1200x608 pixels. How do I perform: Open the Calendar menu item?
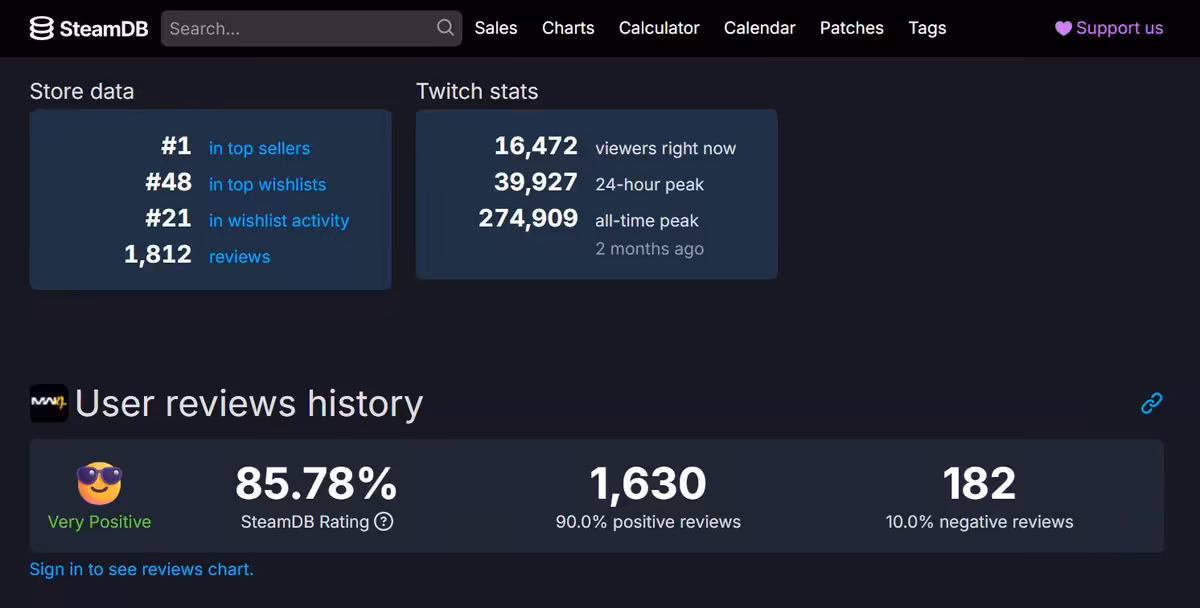[760, 28]
